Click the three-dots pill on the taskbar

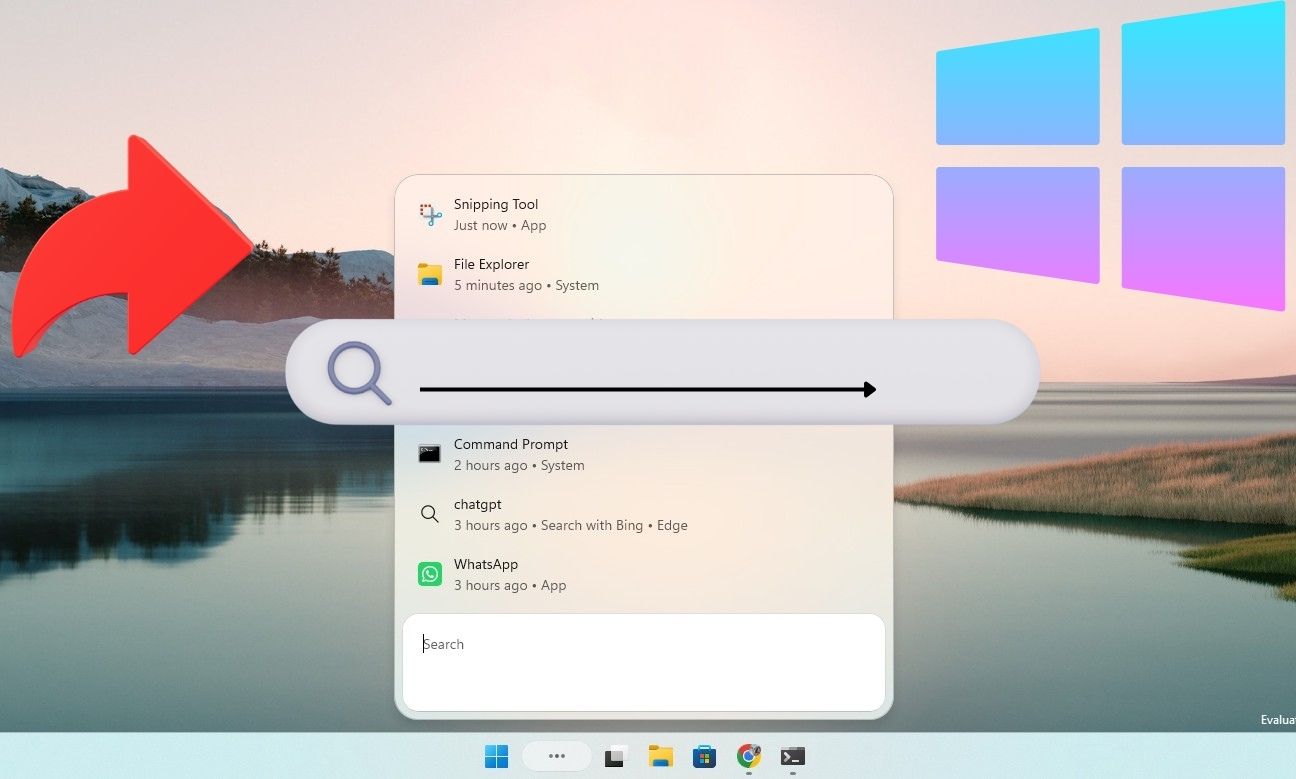click(558, 756)
